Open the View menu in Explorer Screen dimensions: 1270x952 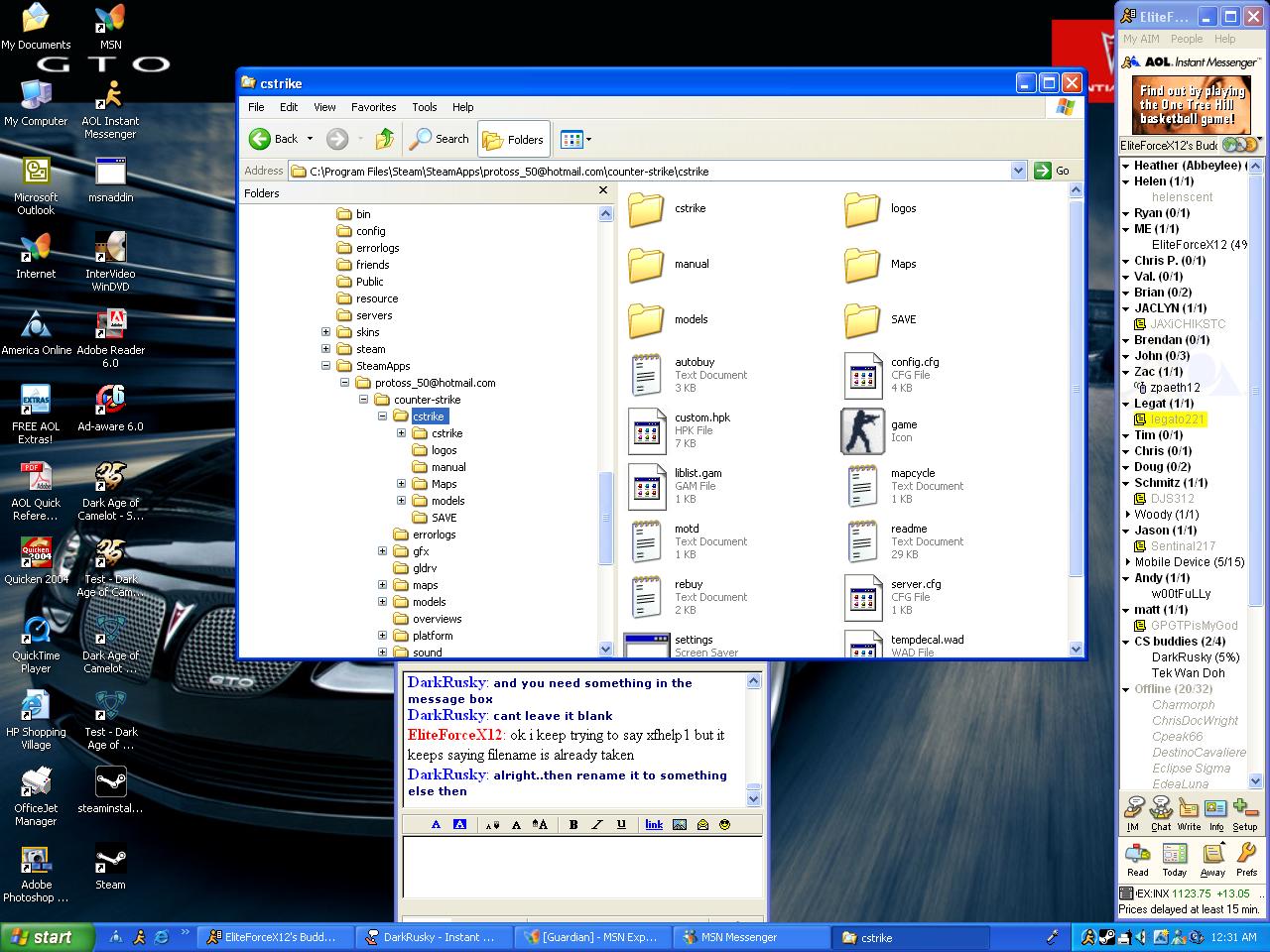(x=324, y=107)
